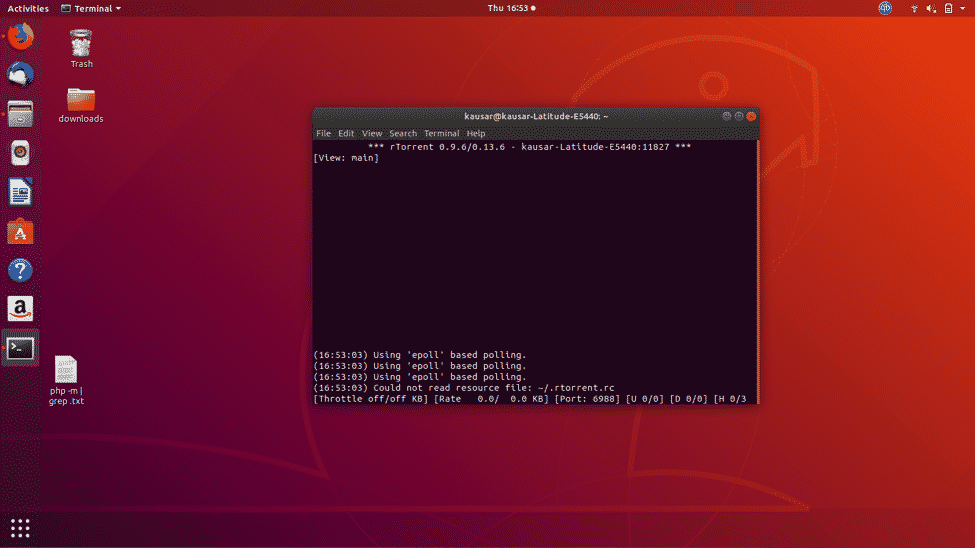Expand the Terminal app menu in top bar

coord(91,8)
